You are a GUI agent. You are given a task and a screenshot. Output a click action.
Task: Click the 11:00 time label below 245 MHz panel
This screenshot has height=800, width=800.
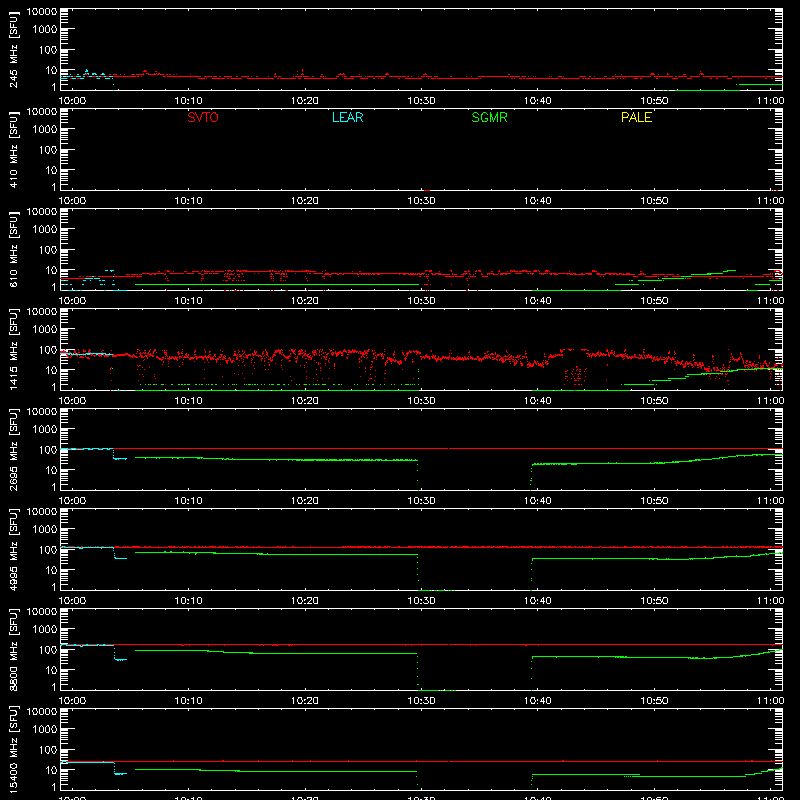[x=770, y=101]
